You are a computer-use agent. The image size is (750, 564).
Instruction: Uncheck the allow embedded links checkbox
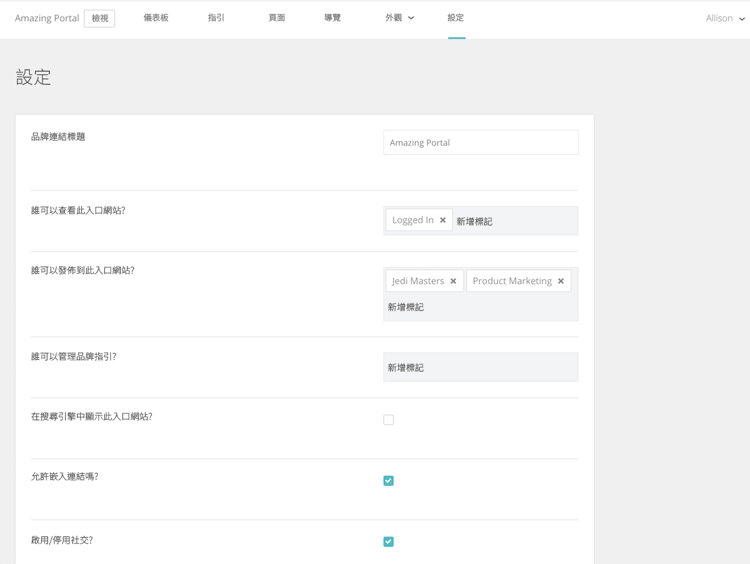[x=388, y=481]
